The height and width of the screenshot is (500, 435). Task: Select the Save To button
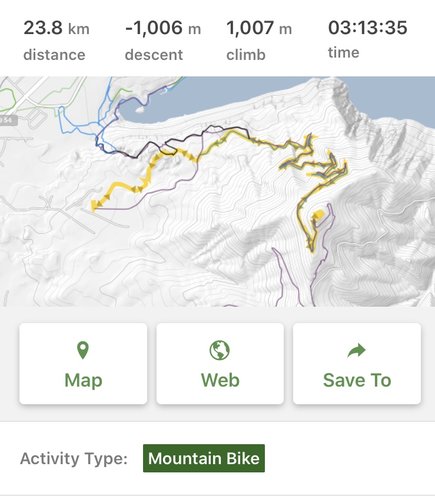pyautogui.click(x=357, y=364)
